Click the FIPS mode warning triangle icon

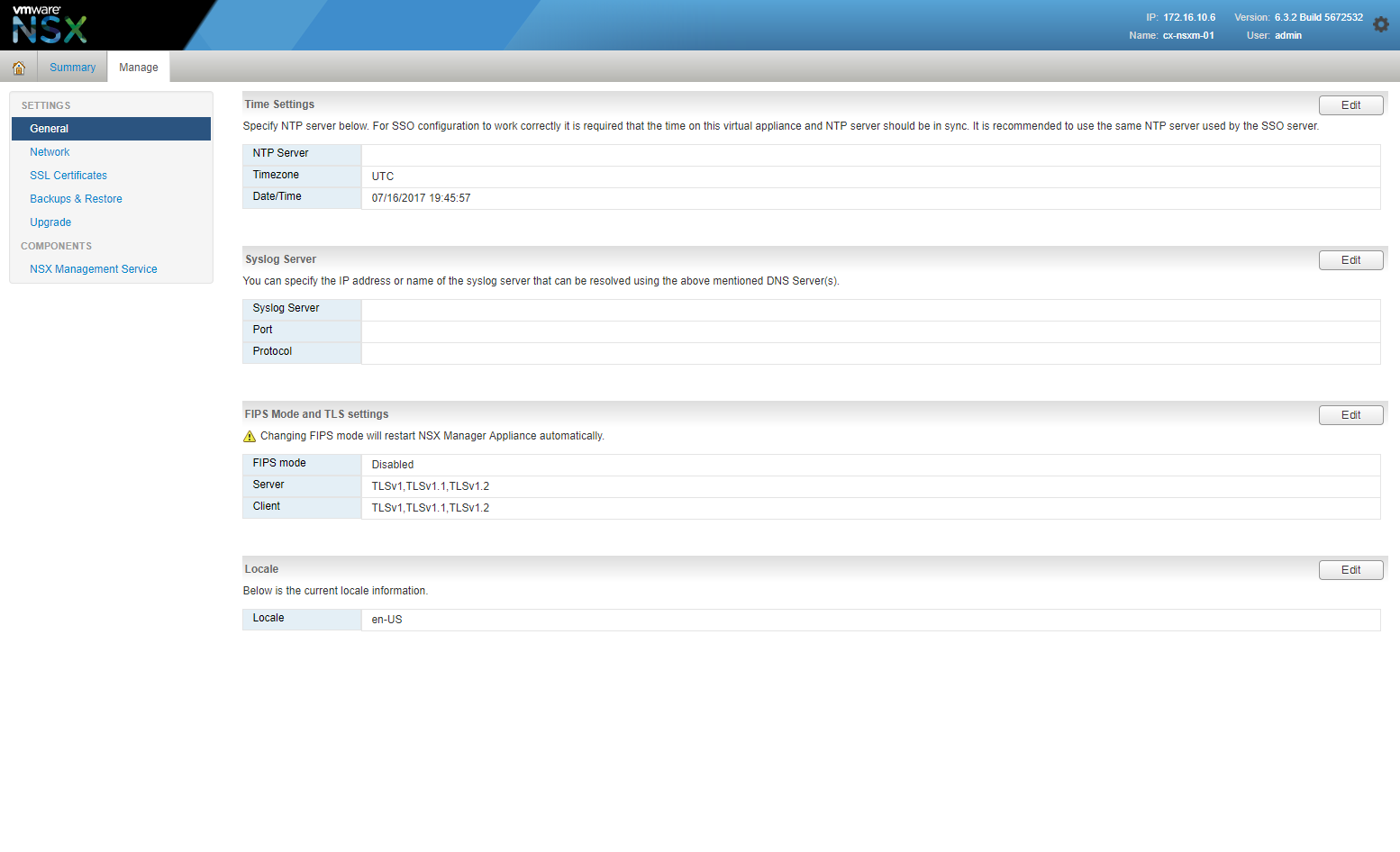click(250, 437)
